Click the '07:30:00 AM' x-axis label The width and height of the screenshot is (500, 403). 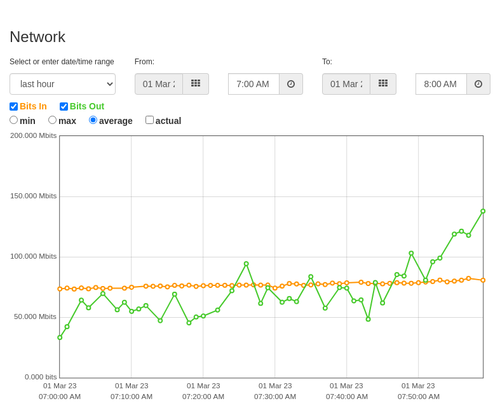click(275, 397)
